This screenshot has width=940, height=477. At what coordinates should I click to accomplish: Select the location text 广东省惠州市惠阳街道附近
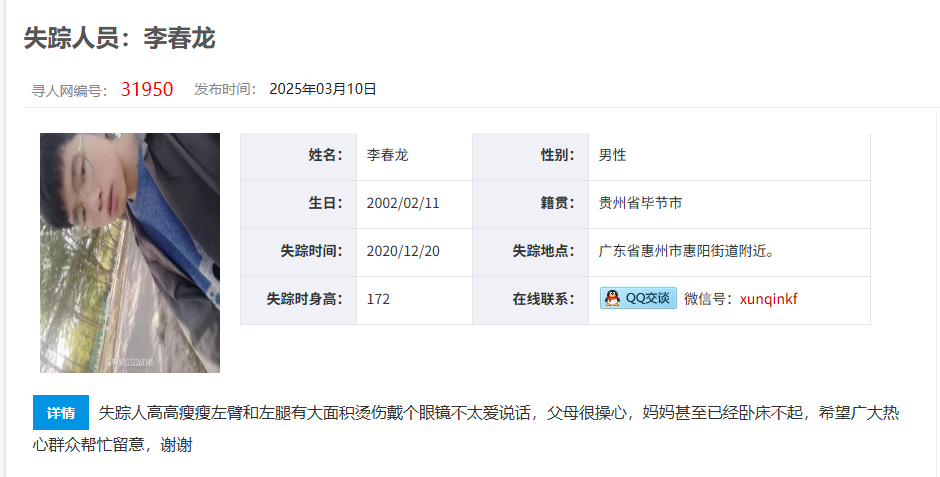pyautogui.click(x=686, y=251)
